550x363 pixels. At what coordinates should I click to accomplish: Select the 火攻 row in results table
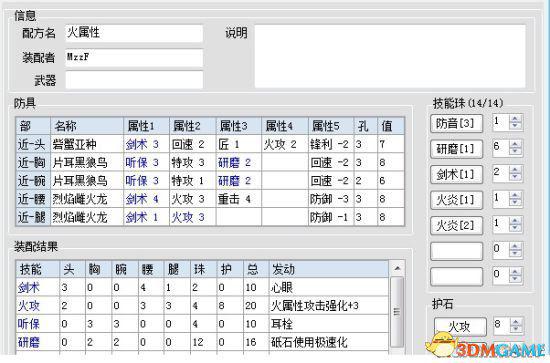[202, 306]
